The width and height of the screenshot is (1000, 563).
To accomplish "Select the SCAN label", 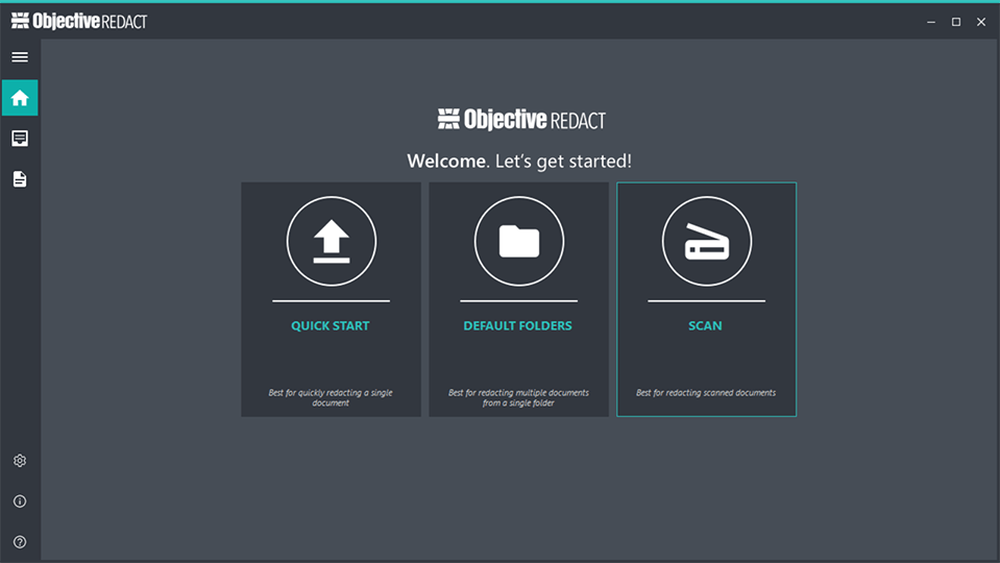I will [705, 326].
